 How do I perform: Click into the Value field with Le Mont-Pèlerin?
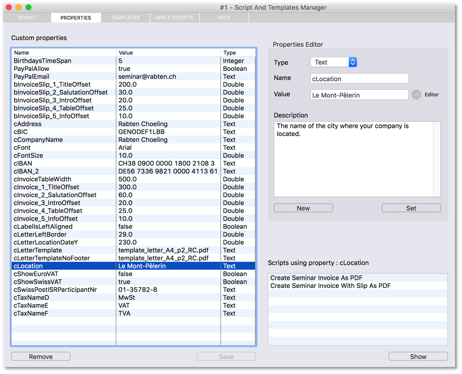359,95
